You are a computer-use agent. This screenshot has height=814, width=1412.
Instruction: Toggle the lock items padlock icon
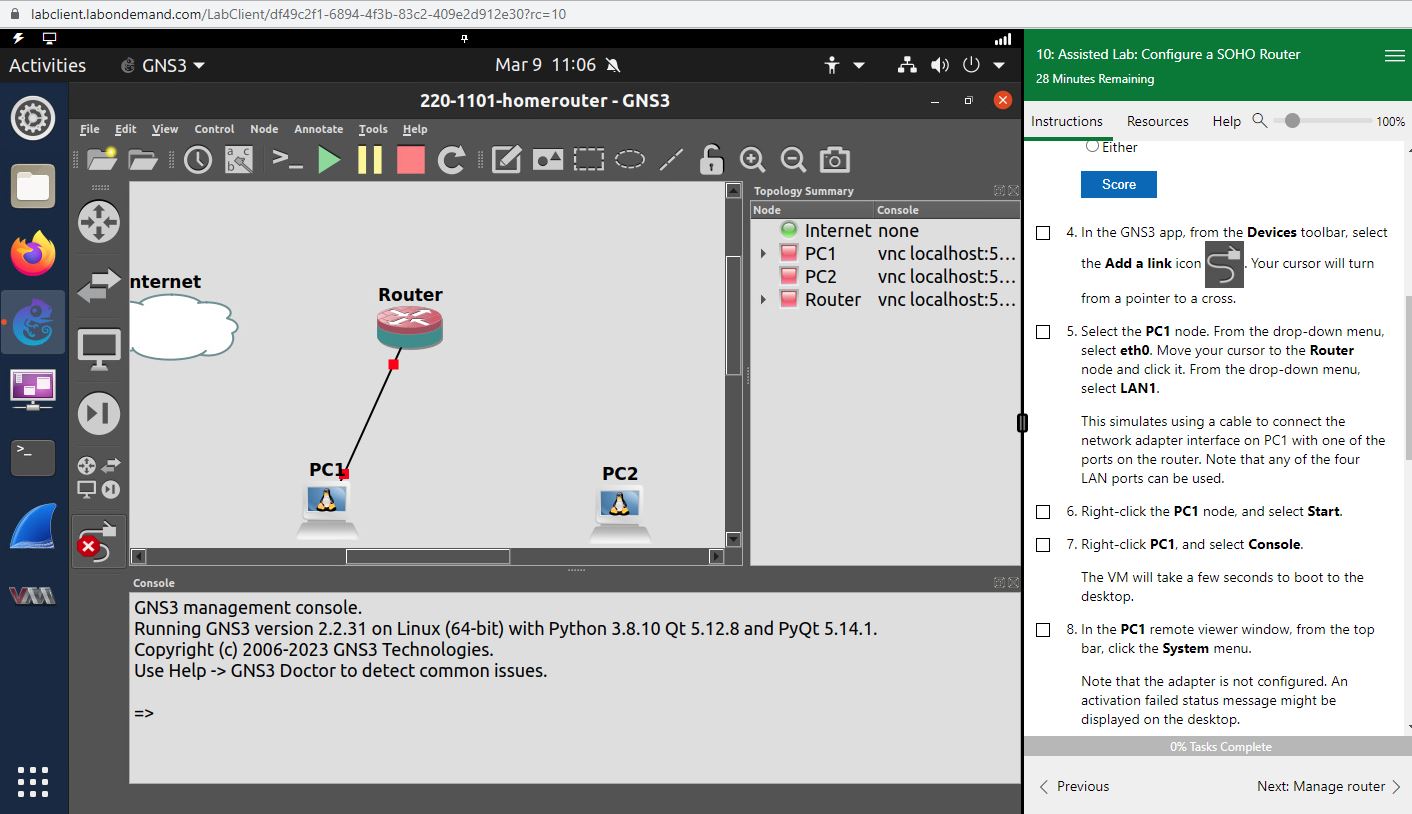tap(711, 160)
